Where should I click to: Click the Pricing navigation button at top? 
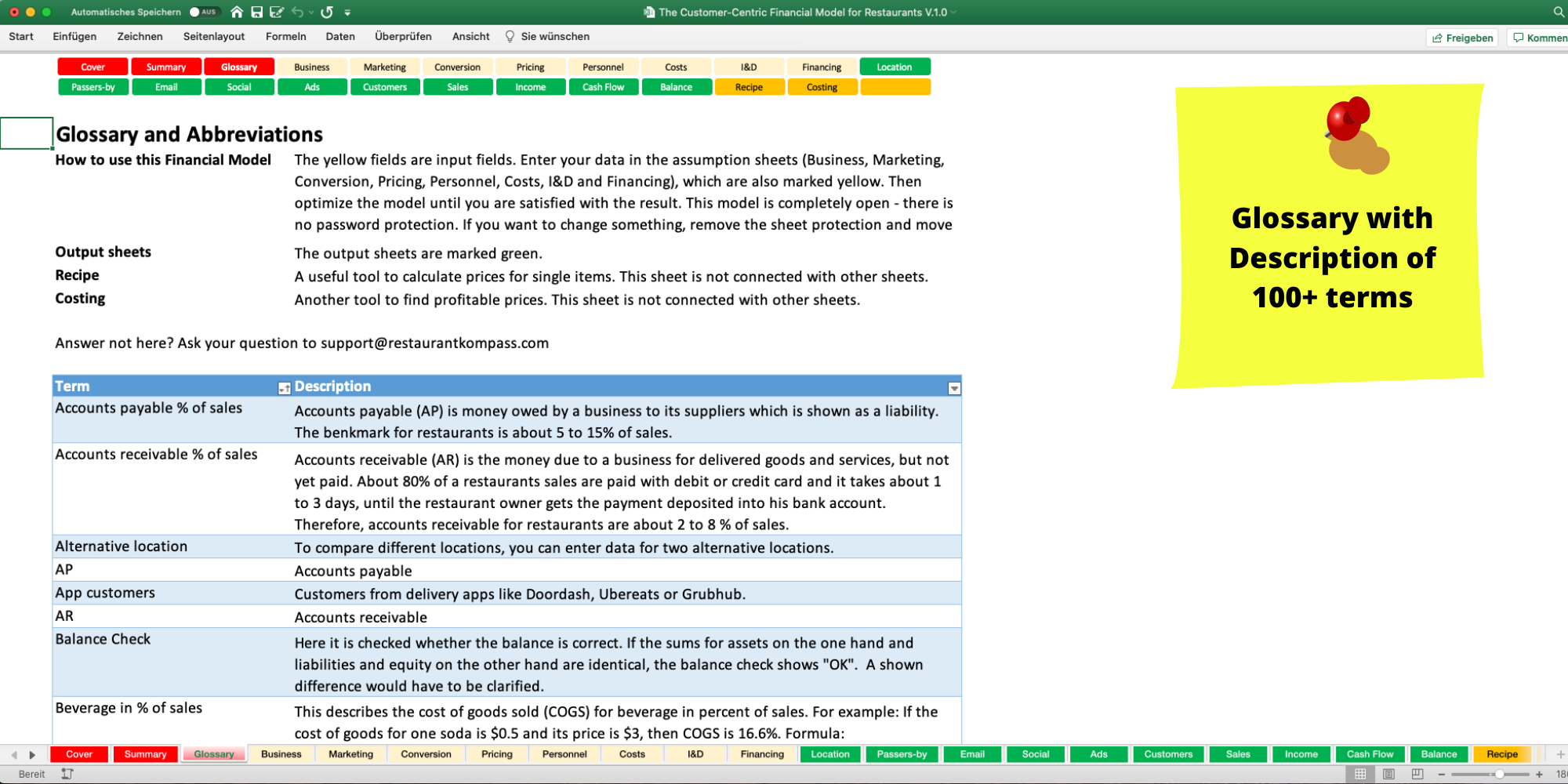(530, 67)
